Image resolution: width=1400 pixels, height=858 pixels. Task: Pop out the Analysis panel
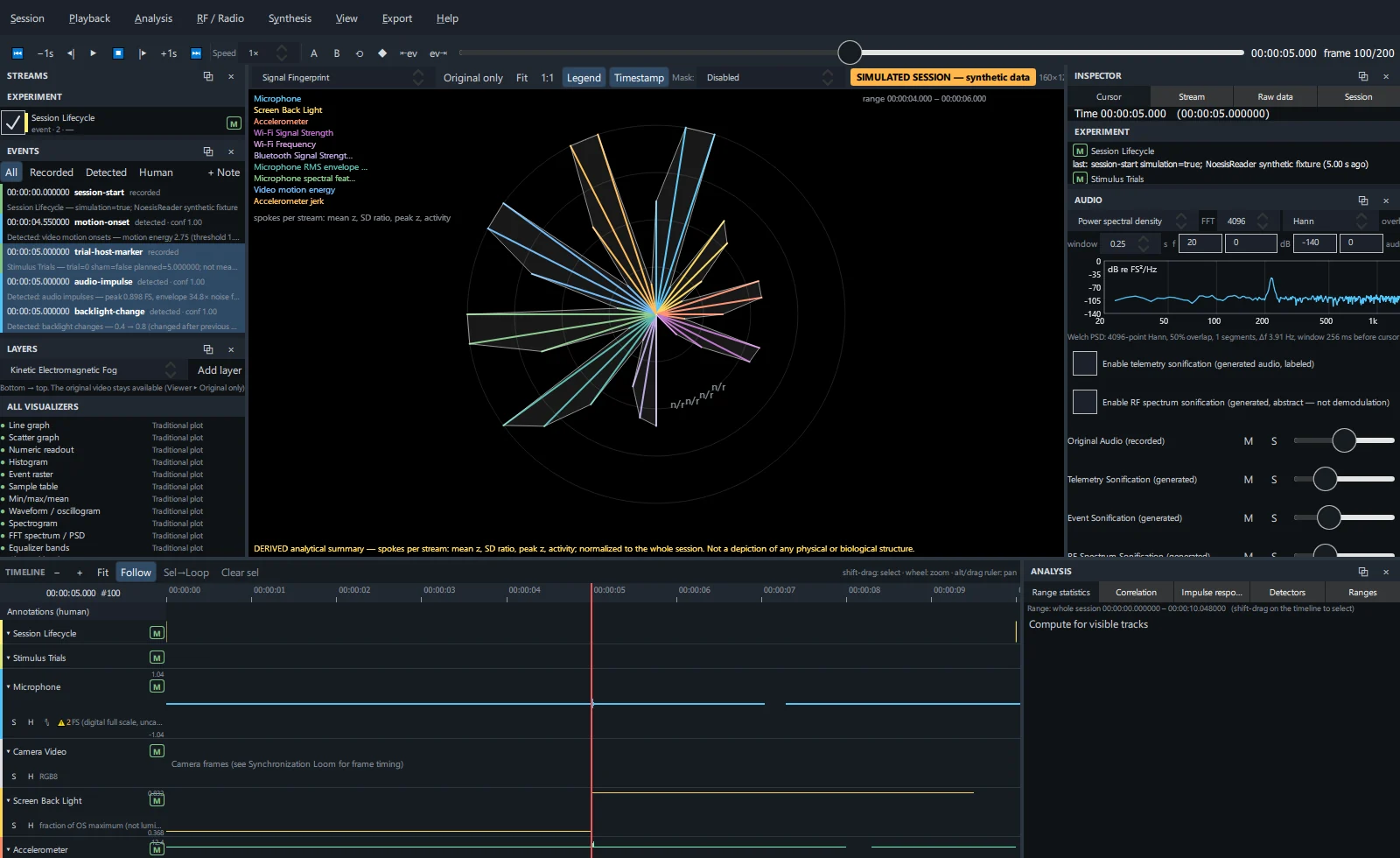point(1362,572)
